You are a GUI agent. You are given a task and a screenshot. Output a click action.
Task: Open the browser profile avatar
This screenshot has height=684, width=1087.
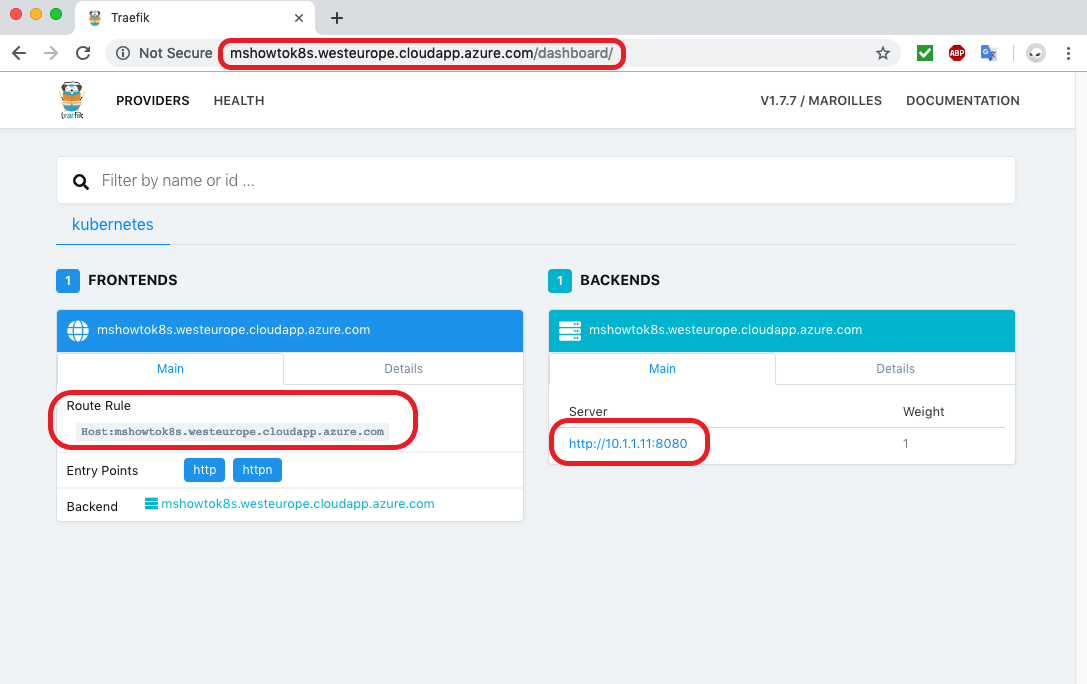pyautogui.click(x=1036, y=53)
